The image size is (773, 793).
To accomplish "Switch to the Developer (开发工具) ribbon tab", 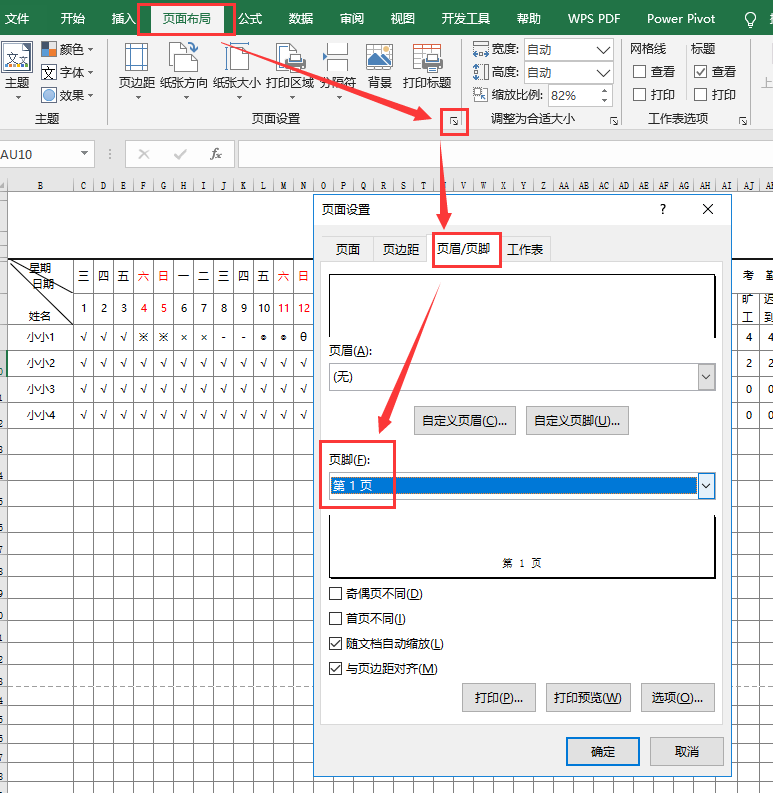I will coord(465,19).
